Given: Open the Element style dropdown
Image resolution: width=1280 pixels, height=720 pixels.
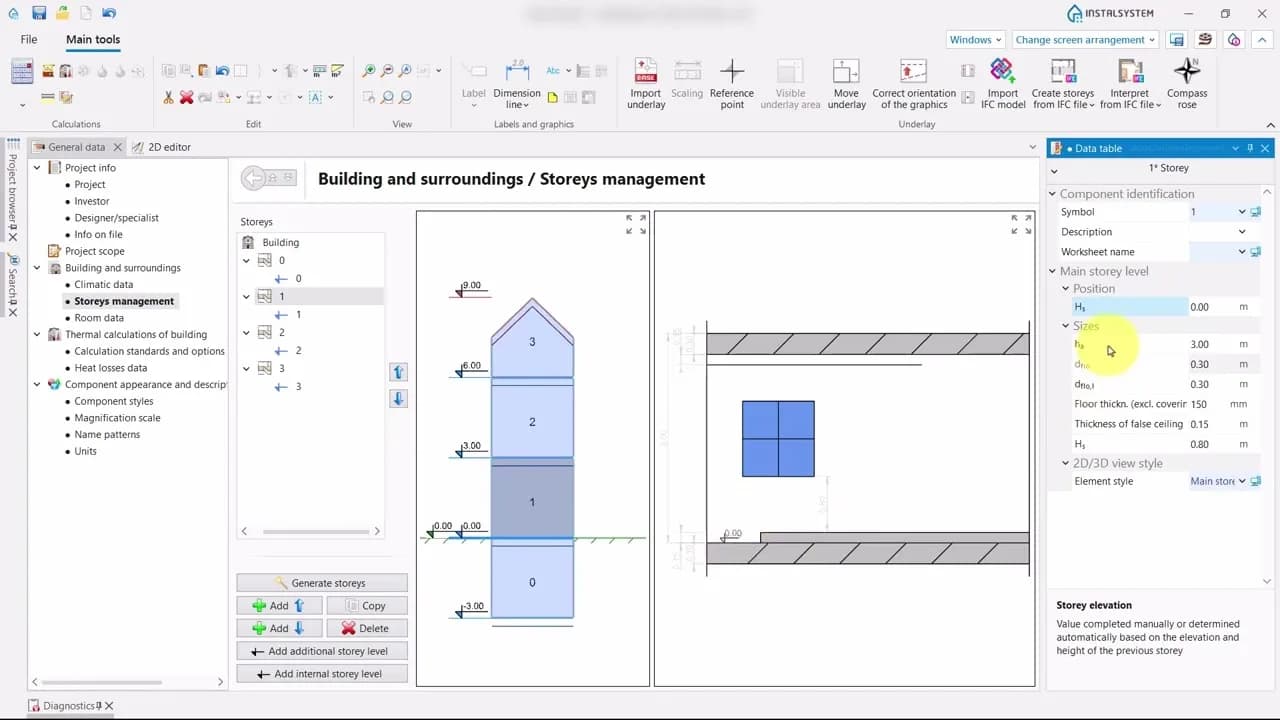Looking at the screenshot, I should (x=1242, y=481).
